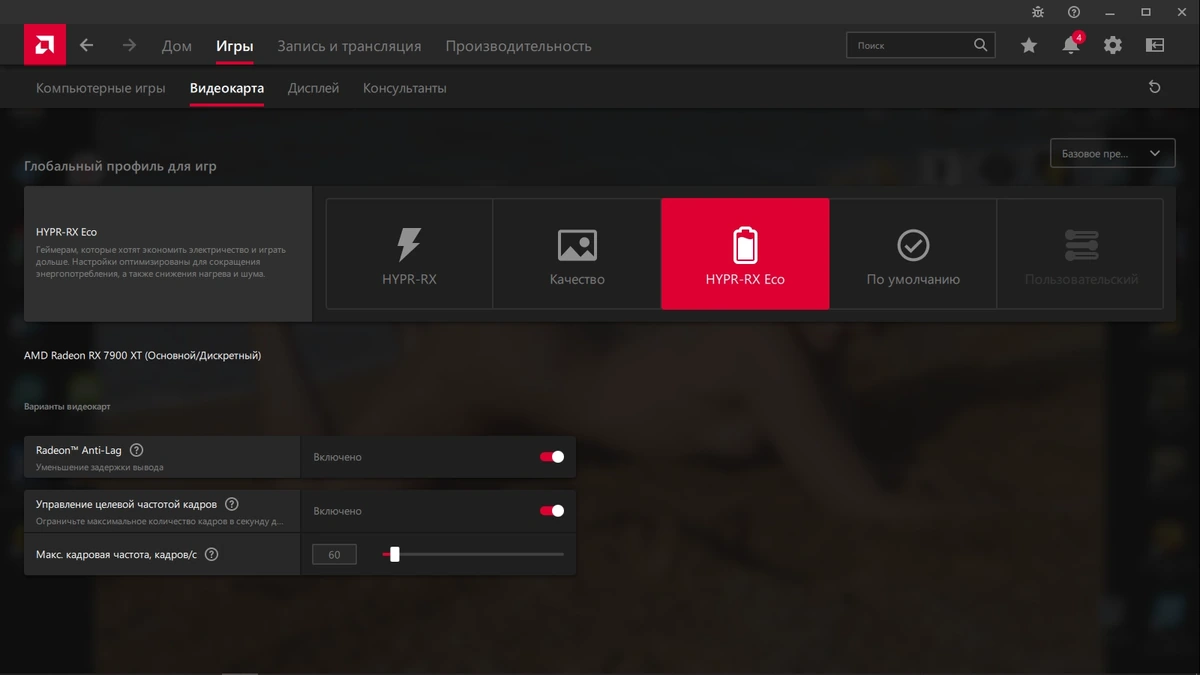Go forward with the right arrow
The height and width of the screenshot is (675, 1200).
click(x=129, y=45)
